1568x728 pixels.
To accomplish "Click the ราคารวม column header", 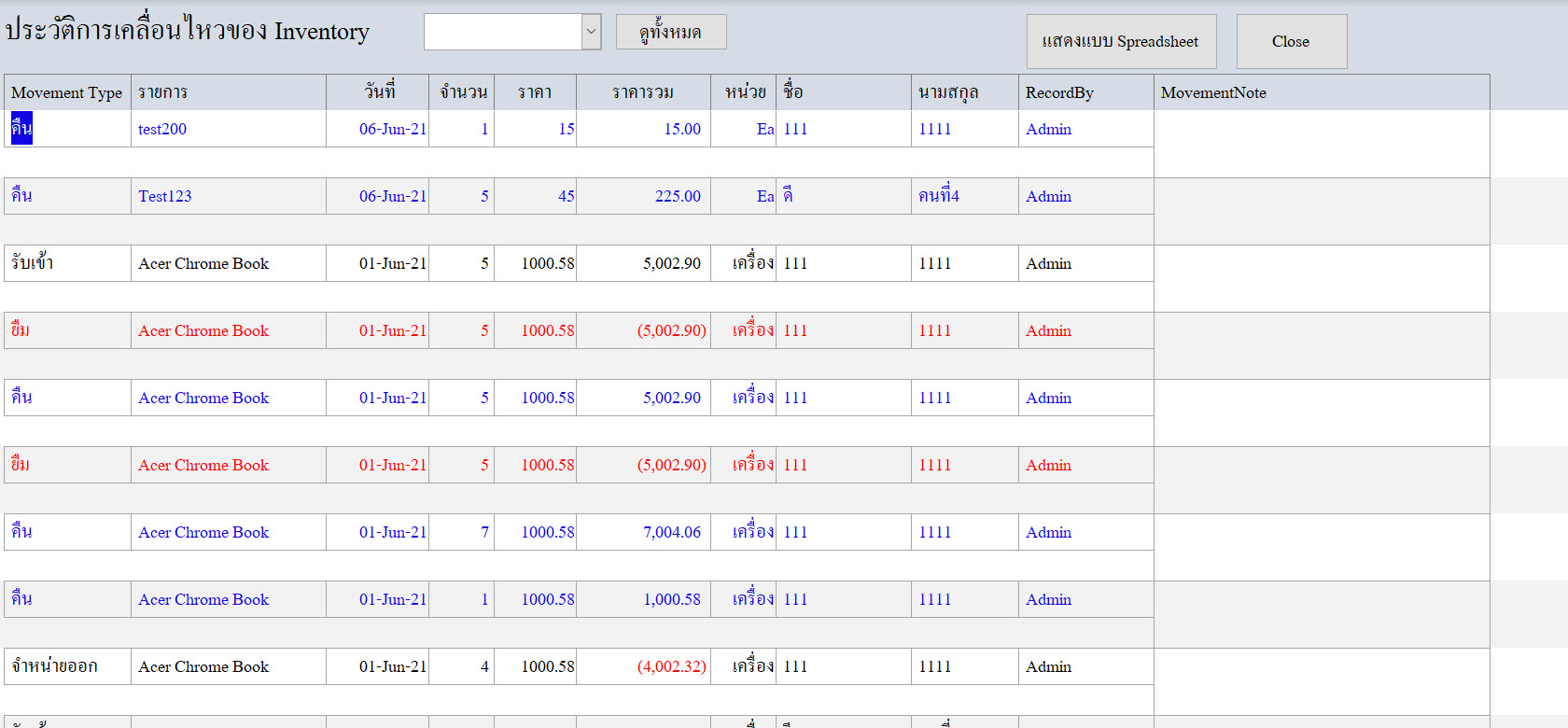I will click(643, 92).
